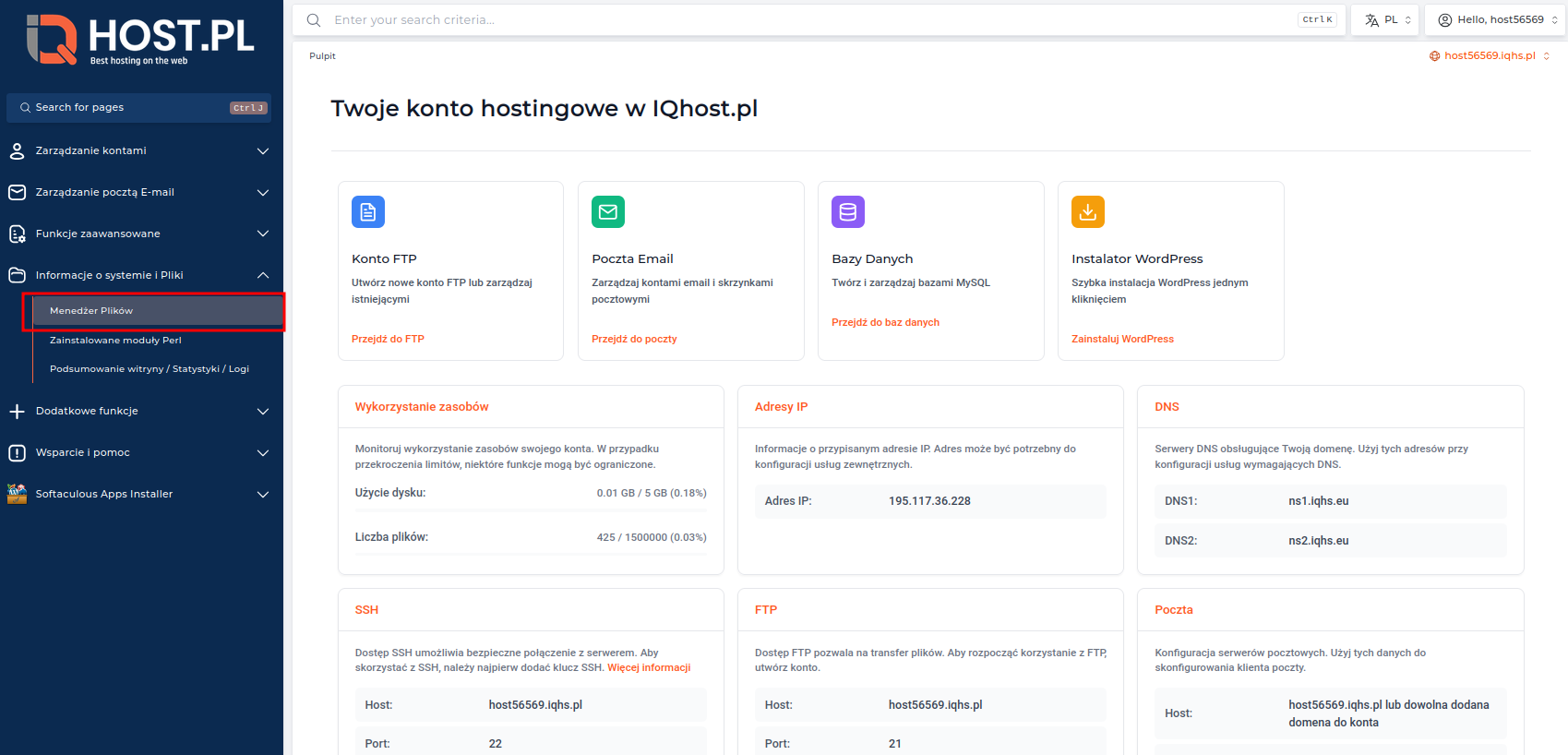Click the magnifier icon in top search bar
This screenshot has width=1568, height=755.
314,20
